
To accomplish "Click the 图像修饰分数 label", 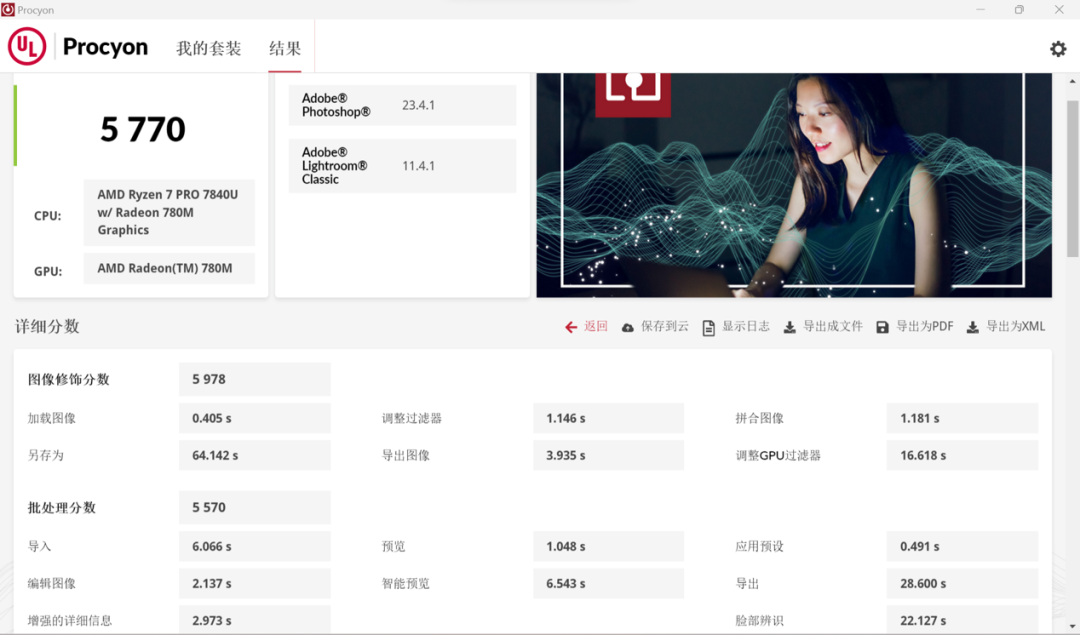I will tap(68, 379).
